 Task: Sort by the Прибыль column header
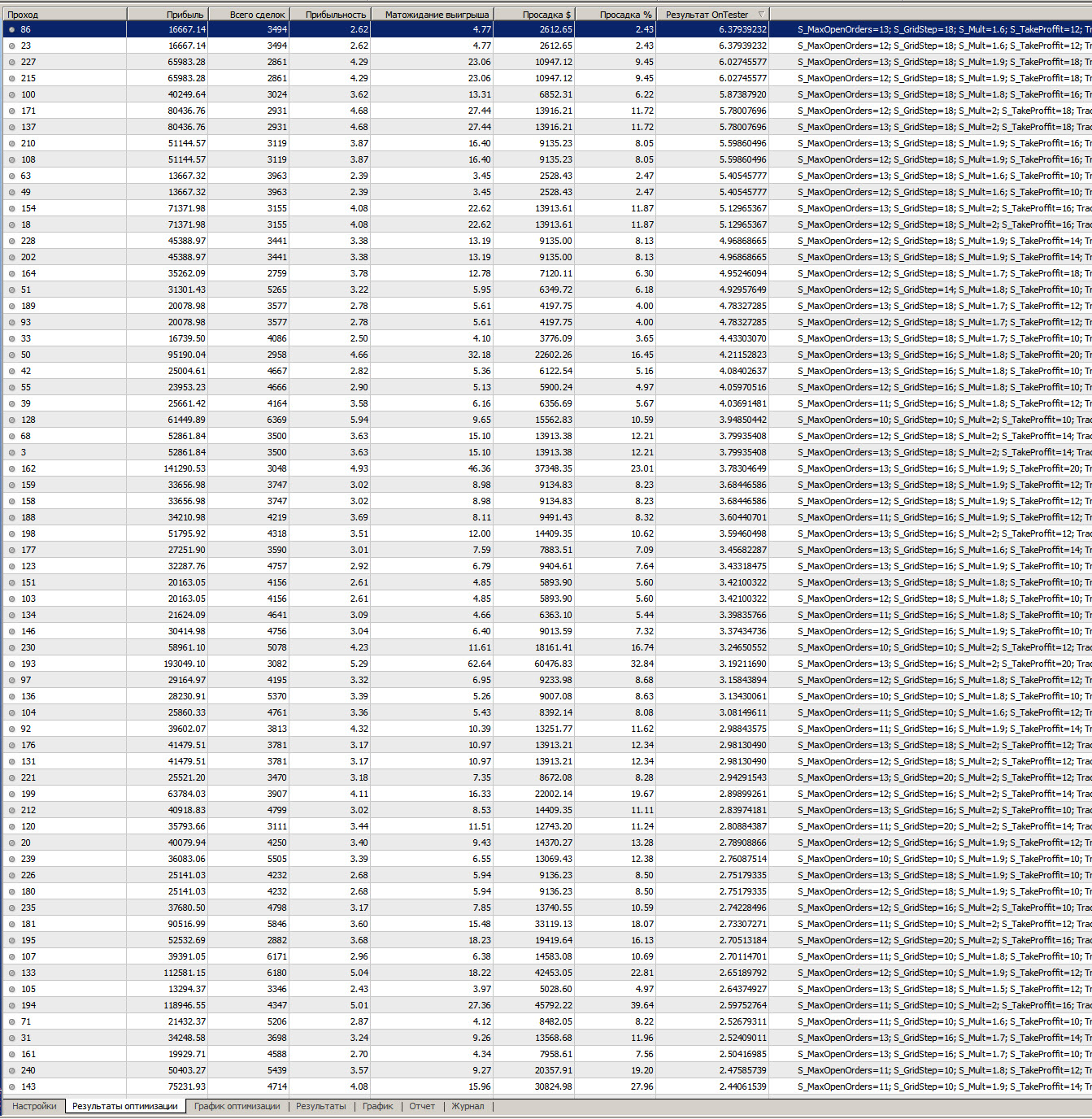(x=167, y=15)
